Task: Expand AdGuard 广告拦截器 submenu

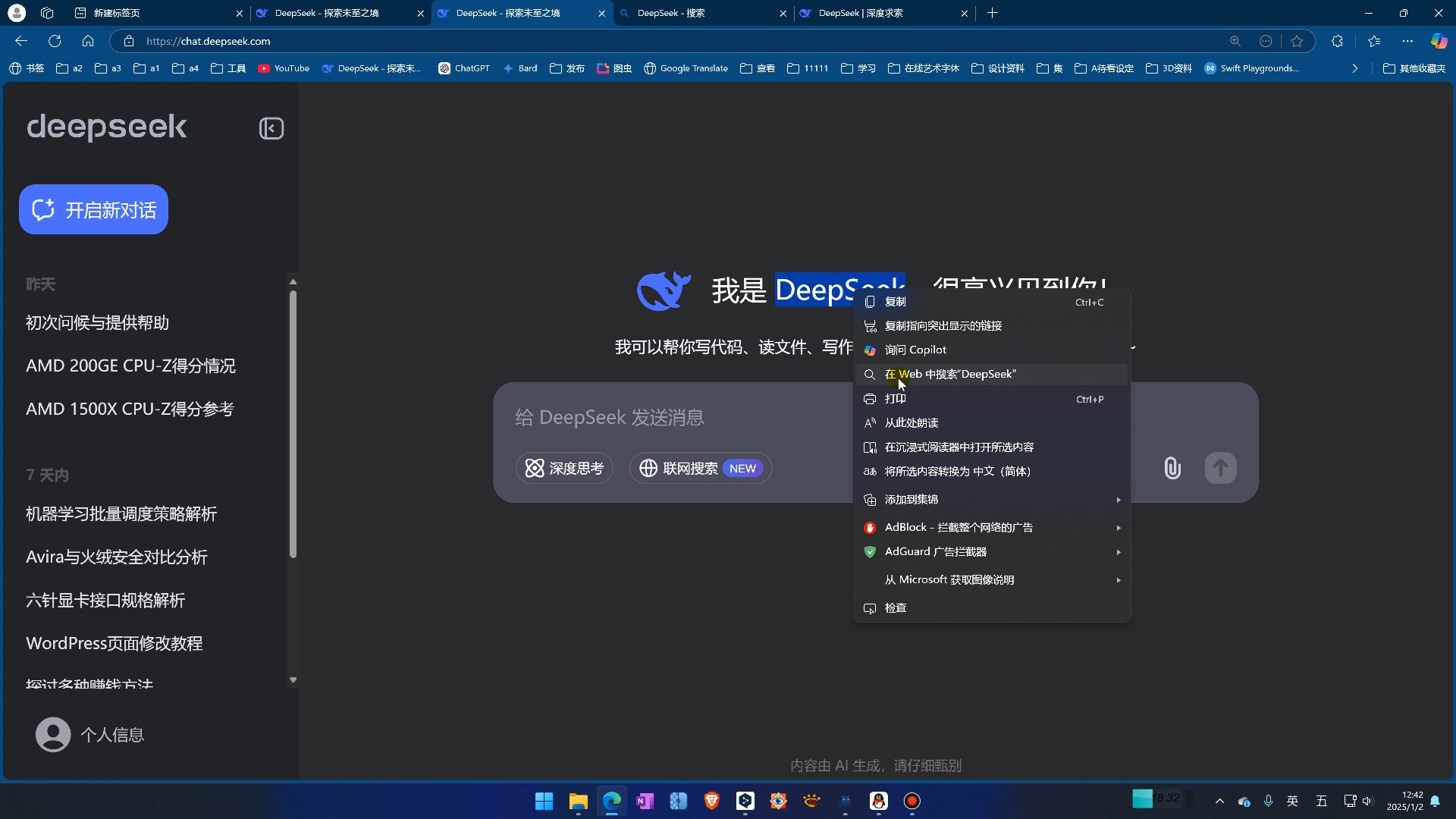Action: [x=992, y=551]
